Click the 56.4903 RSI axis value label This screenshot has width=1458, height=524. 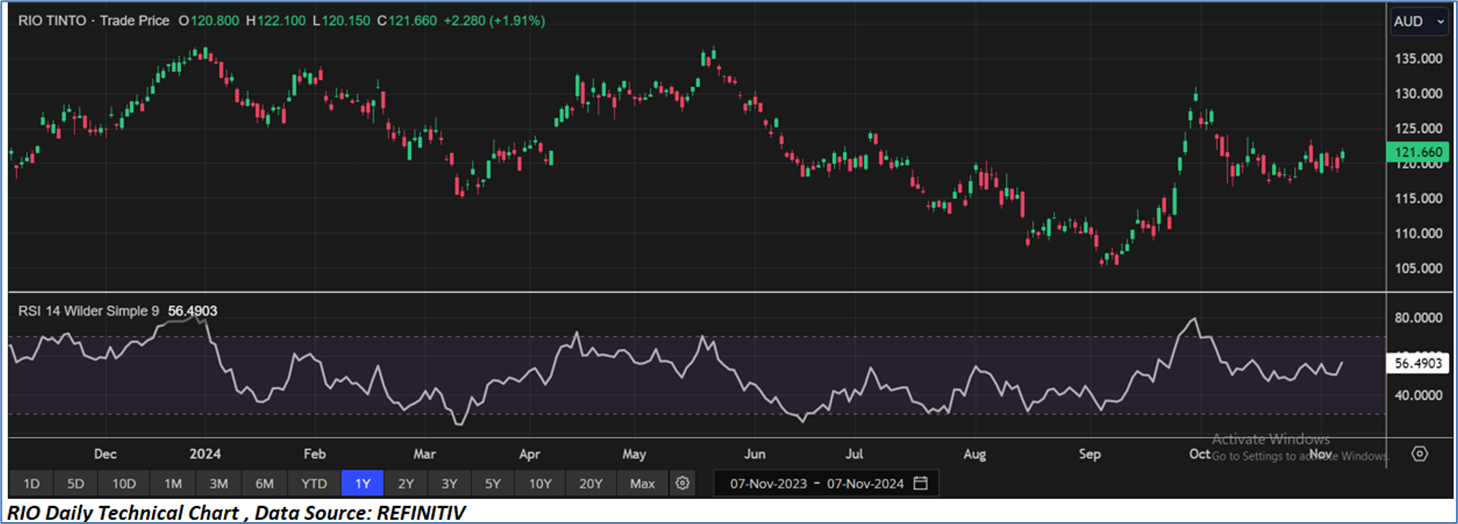[1418, 365]
